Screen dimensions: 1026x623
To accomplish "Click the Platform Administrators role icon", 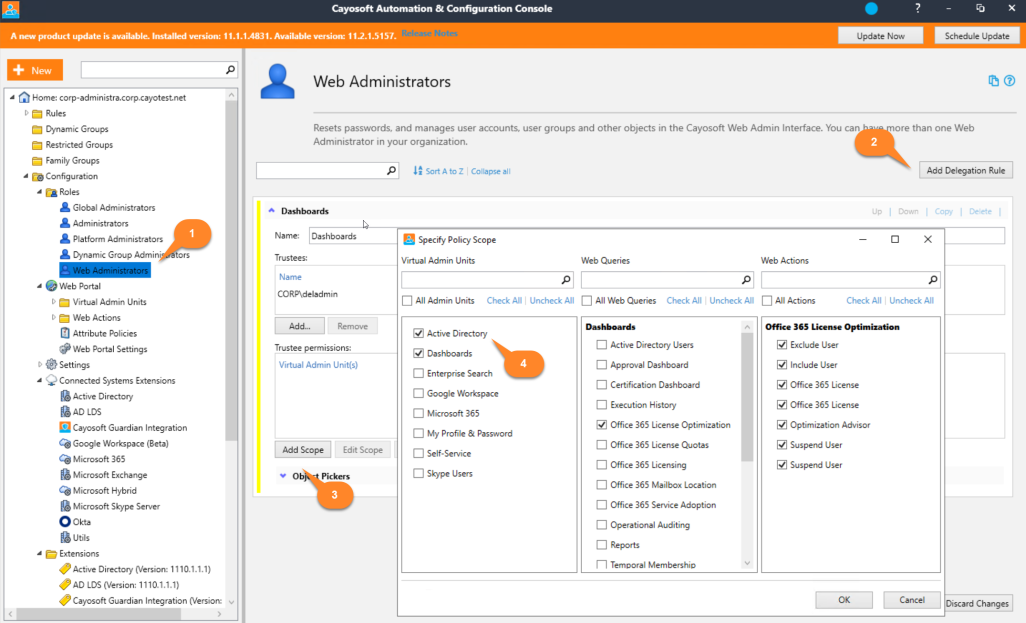I will (65, 239).
